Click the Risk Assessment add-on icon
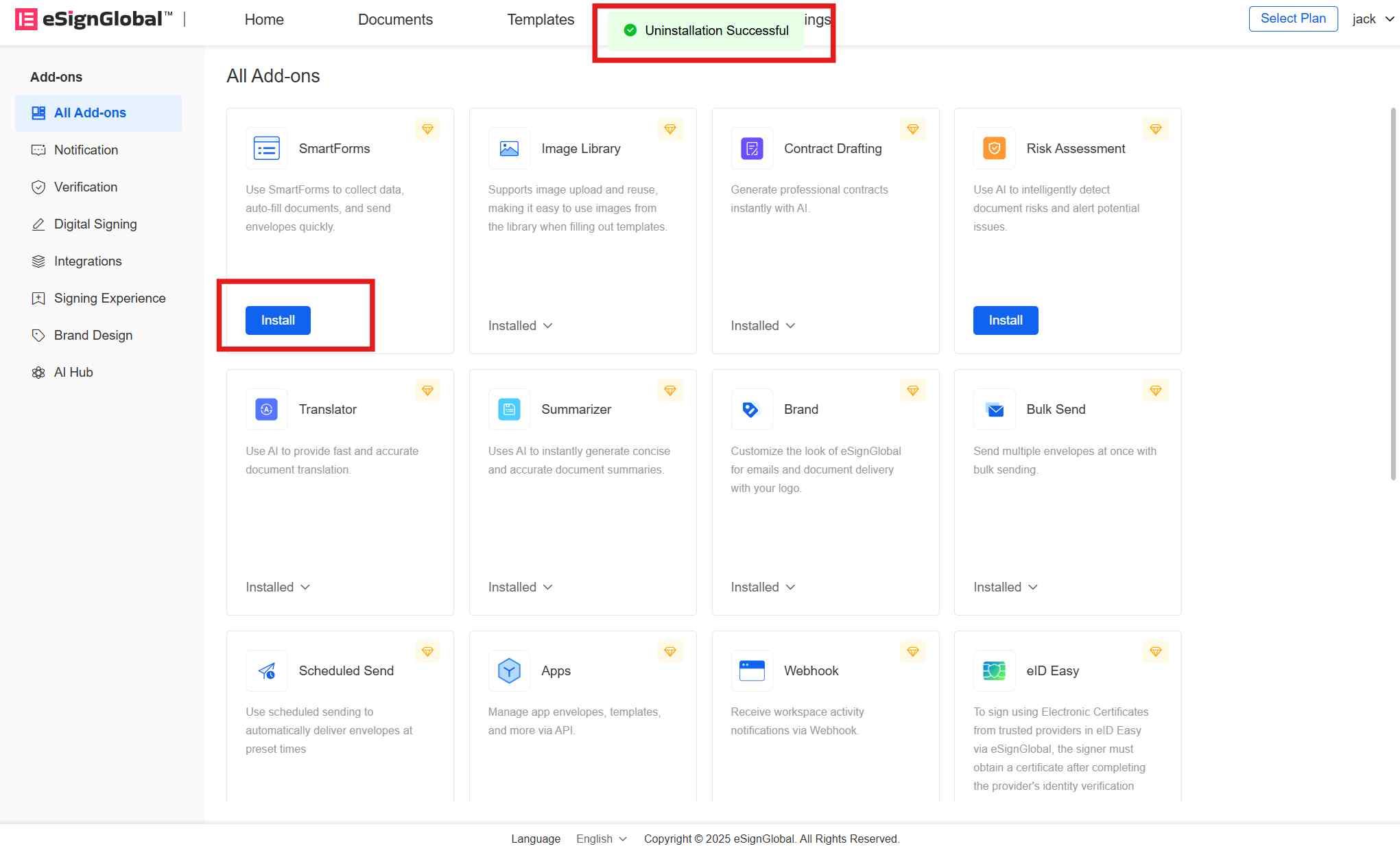 click(994, 148)
